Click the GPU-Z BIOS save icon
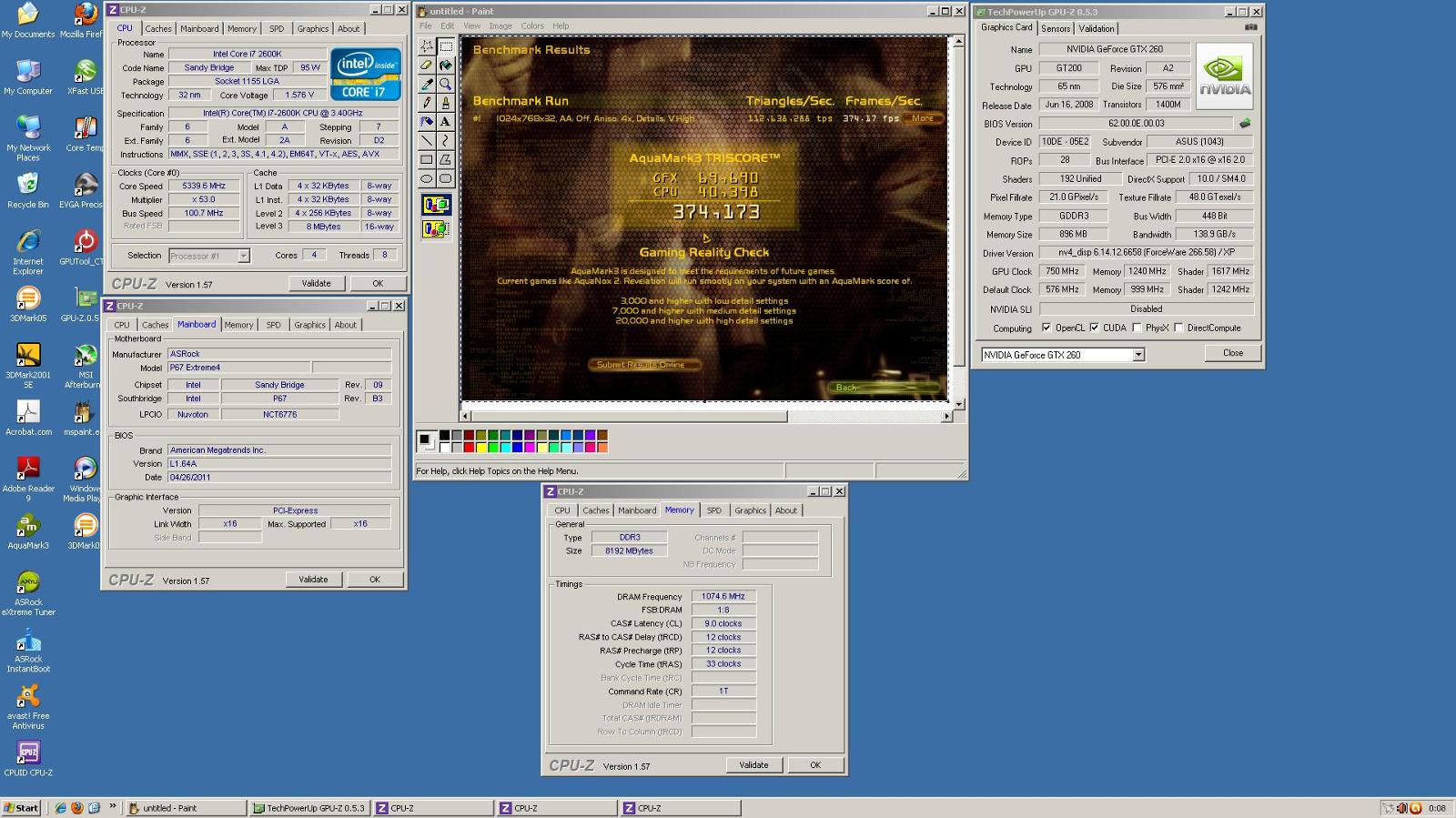Viewport: 1456px width, 818px height. [1245, 123]
